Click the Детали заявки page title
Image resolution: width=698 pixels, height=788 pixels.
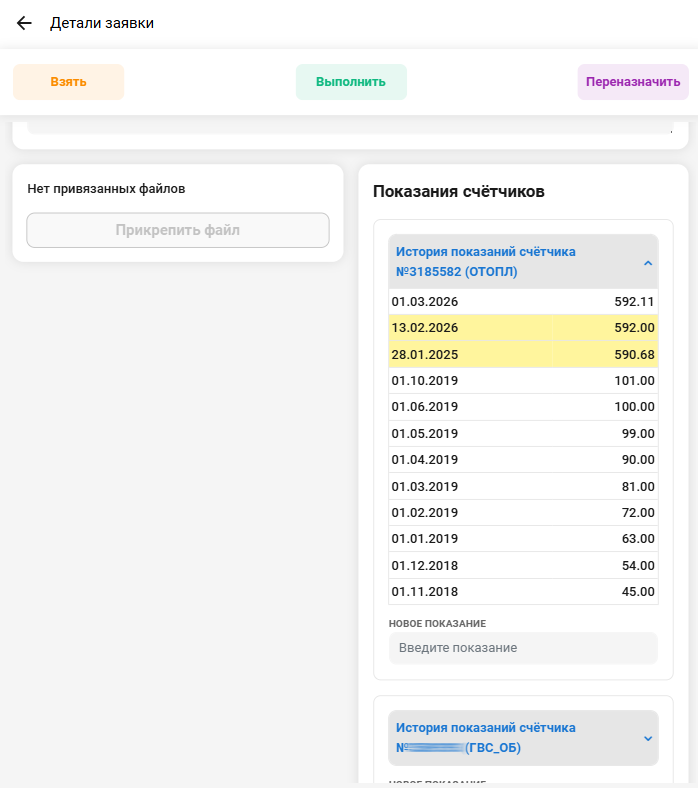[x=102, y=23]
